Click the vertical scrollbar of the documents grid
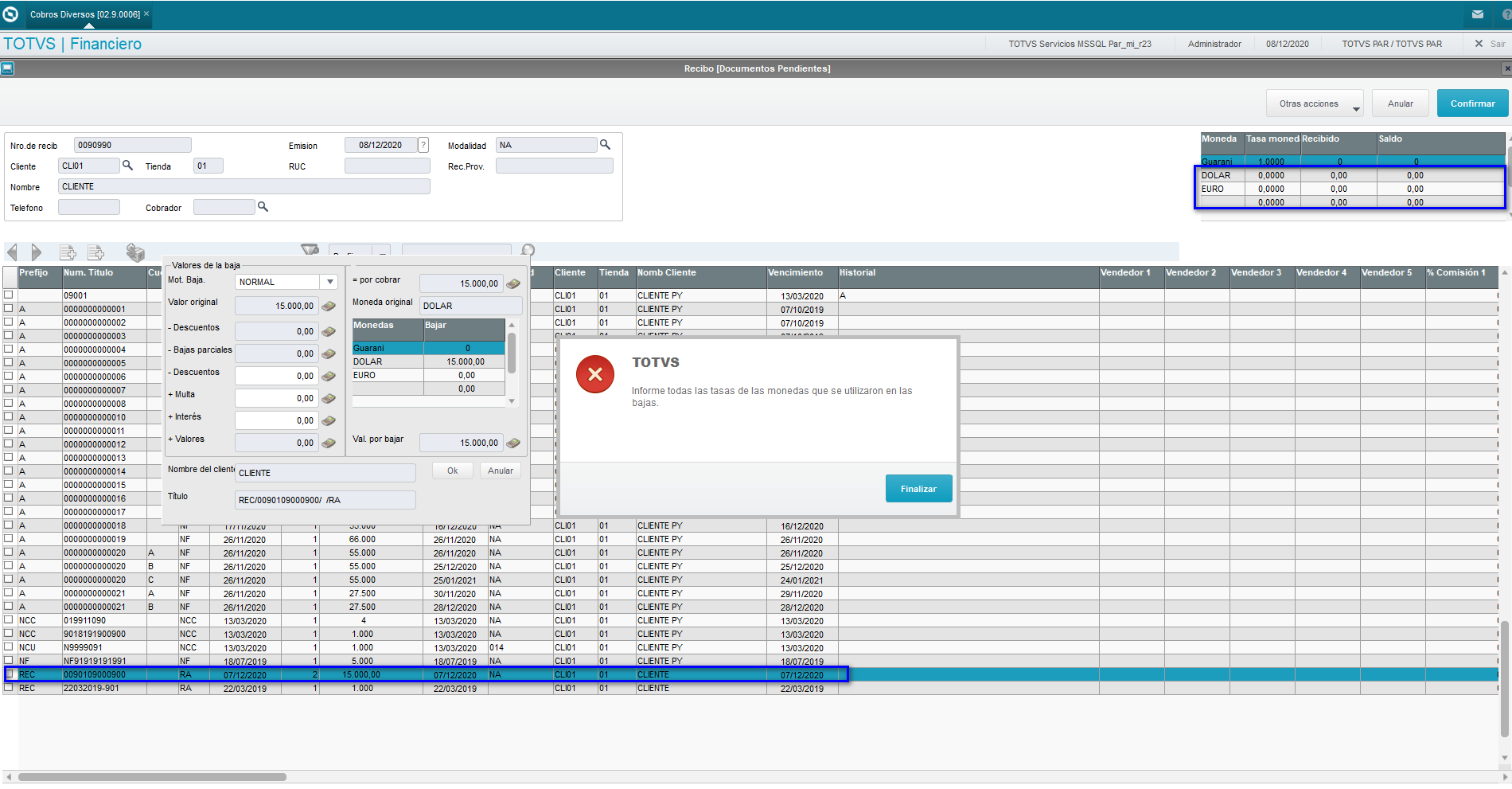The image size is (1512, 789). coord(1505,679)
